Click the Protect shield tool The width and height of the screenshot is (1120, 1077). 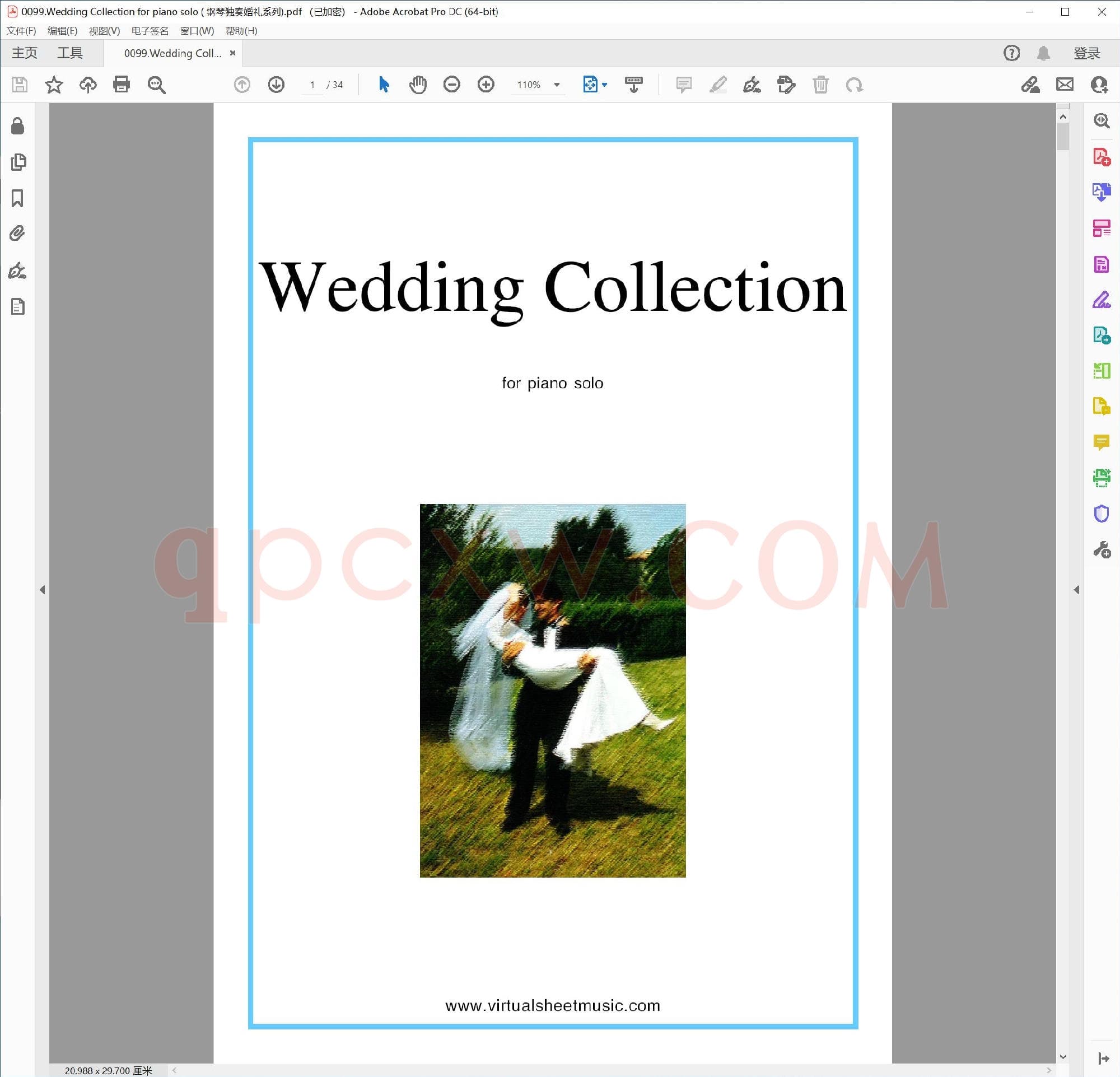pyautogui.click(x=1100, y=514)
